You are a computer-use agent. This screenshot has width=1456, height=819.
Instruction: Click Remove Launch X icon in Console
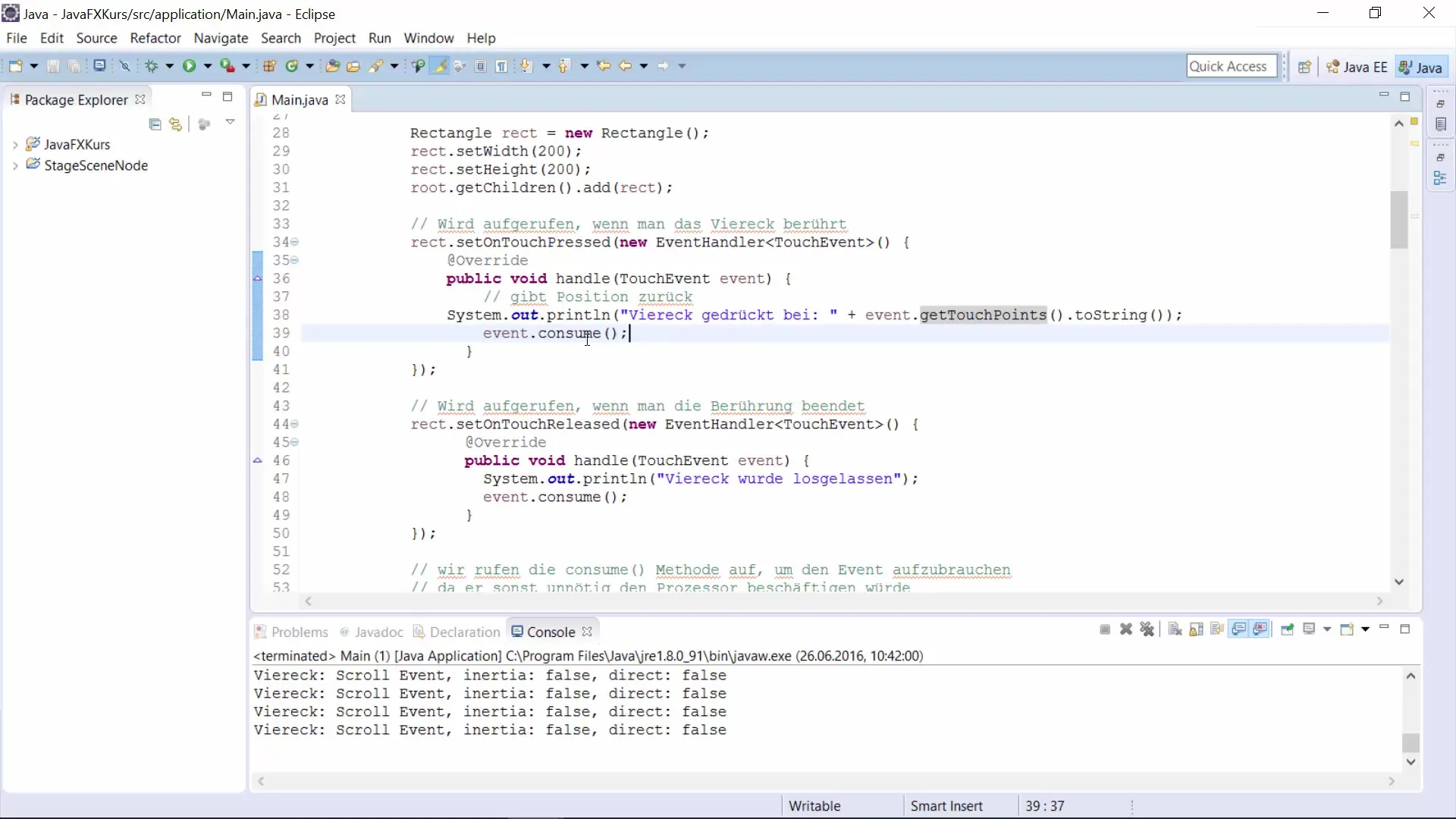(1126, 629)
